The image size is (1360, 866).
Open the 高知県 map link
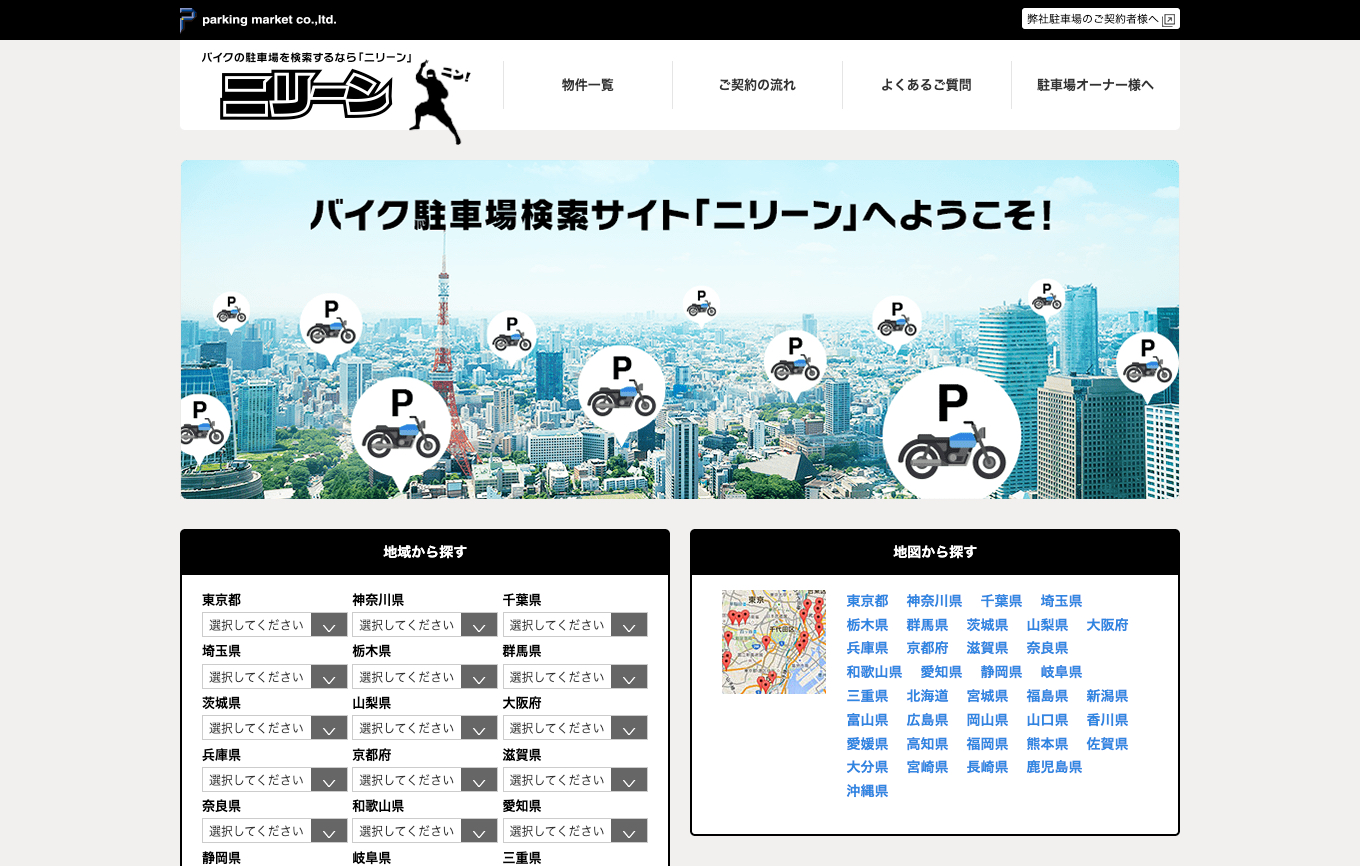927,744
